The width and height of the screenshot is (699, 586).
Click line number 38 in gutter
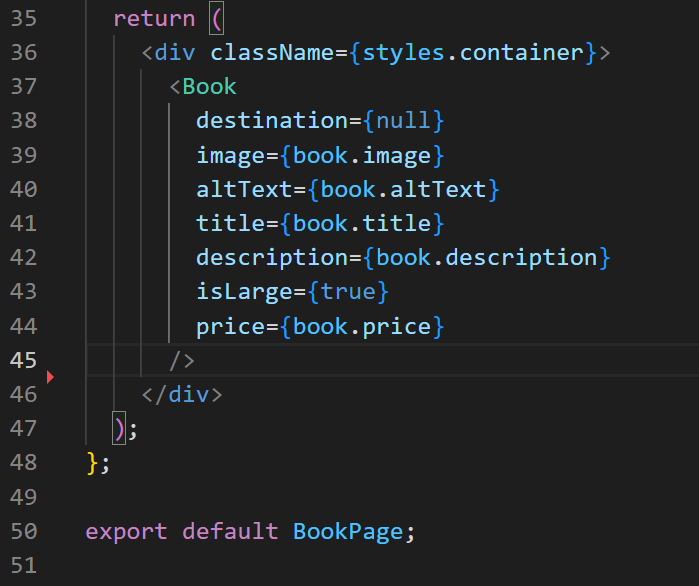[24, 121]
